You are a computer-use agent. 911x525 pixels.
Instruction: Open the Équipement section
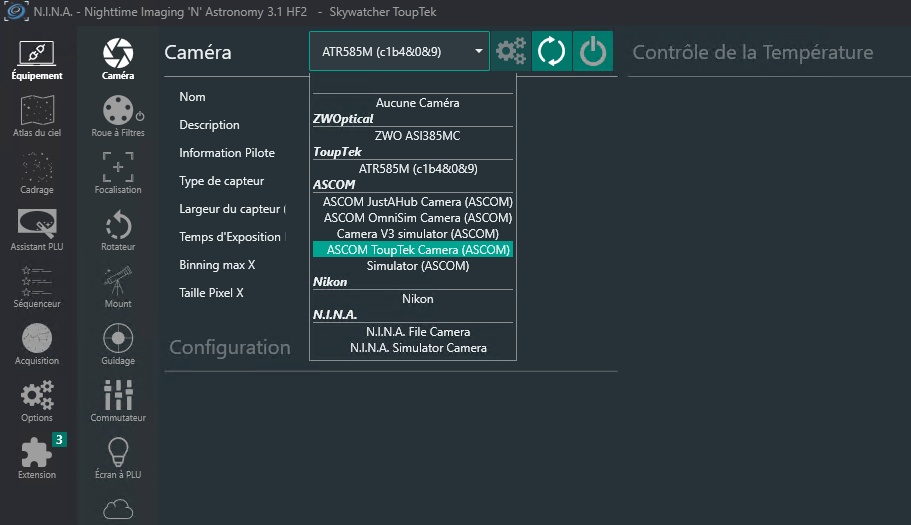37,60
